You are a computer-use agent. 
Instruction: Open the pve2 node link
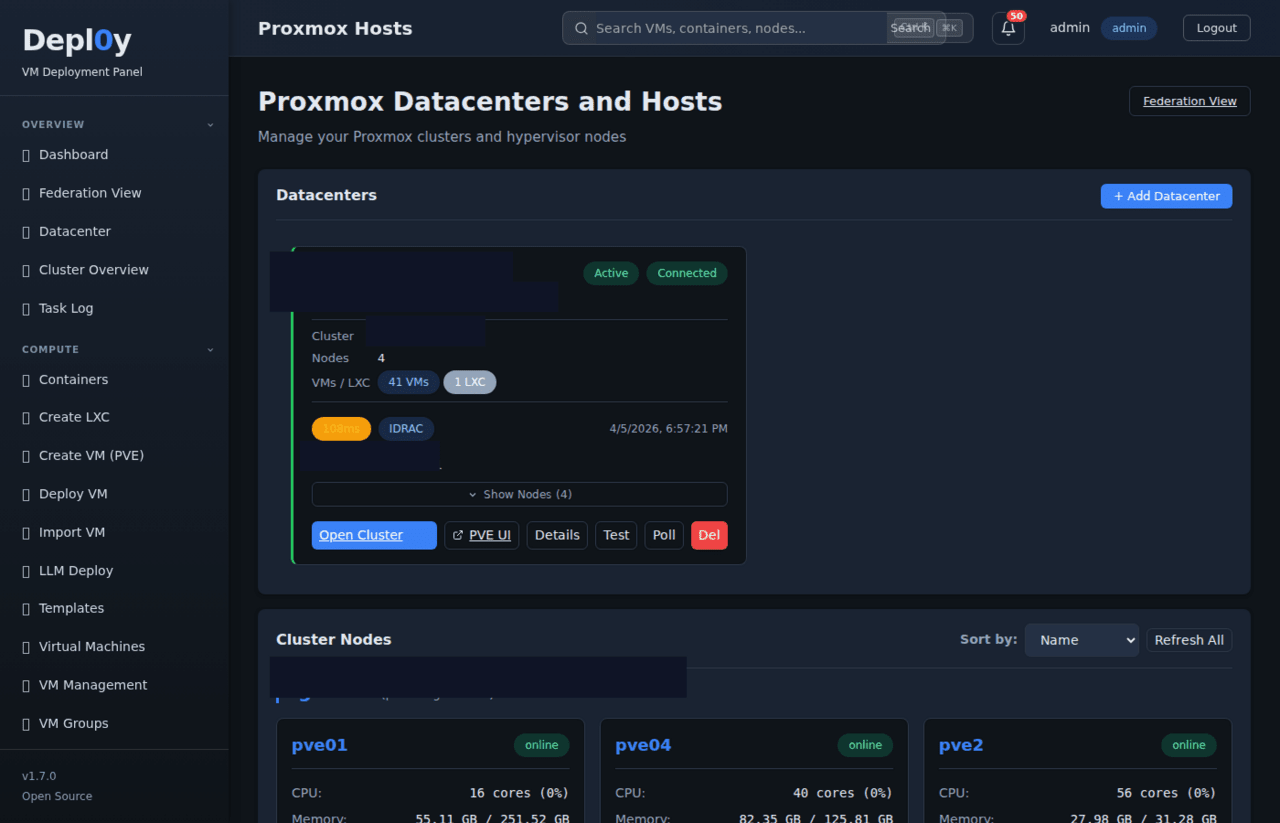[961, 745]
